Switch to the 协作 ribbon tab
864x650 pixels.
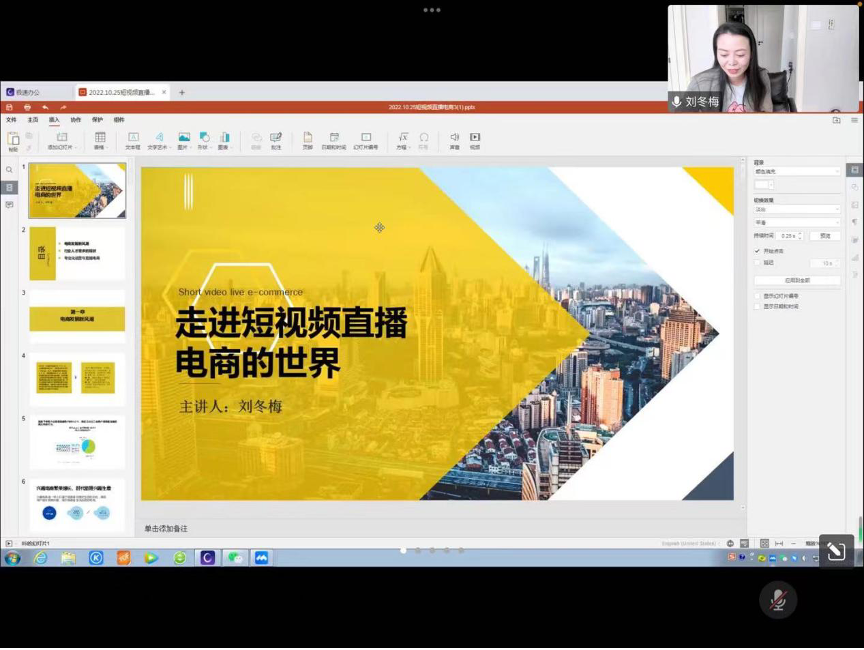76,119
